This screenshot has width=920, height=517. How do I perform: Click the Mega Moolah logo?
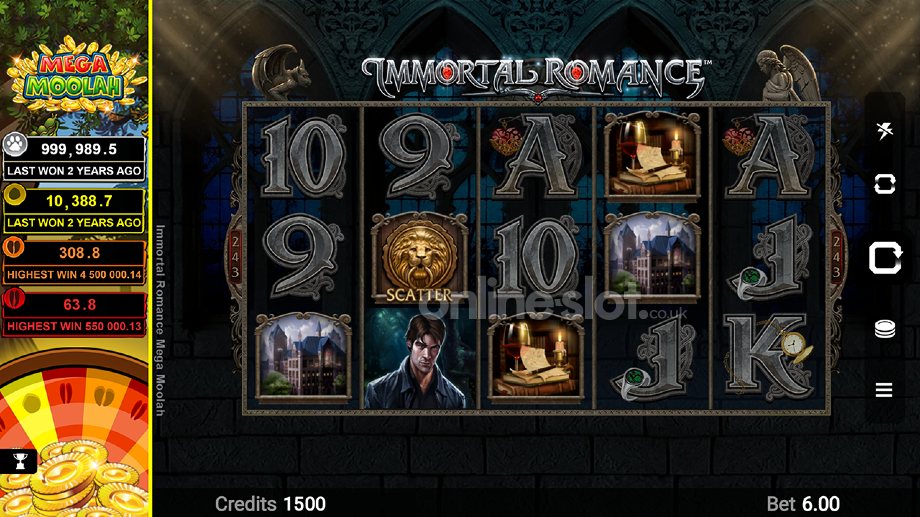click(74, 75)
